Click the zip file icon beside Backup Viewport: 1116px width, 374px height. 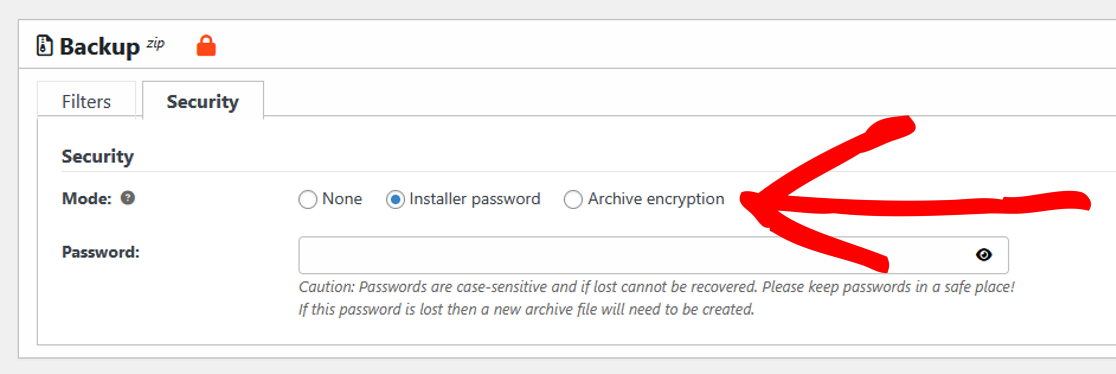pos(45,47)
